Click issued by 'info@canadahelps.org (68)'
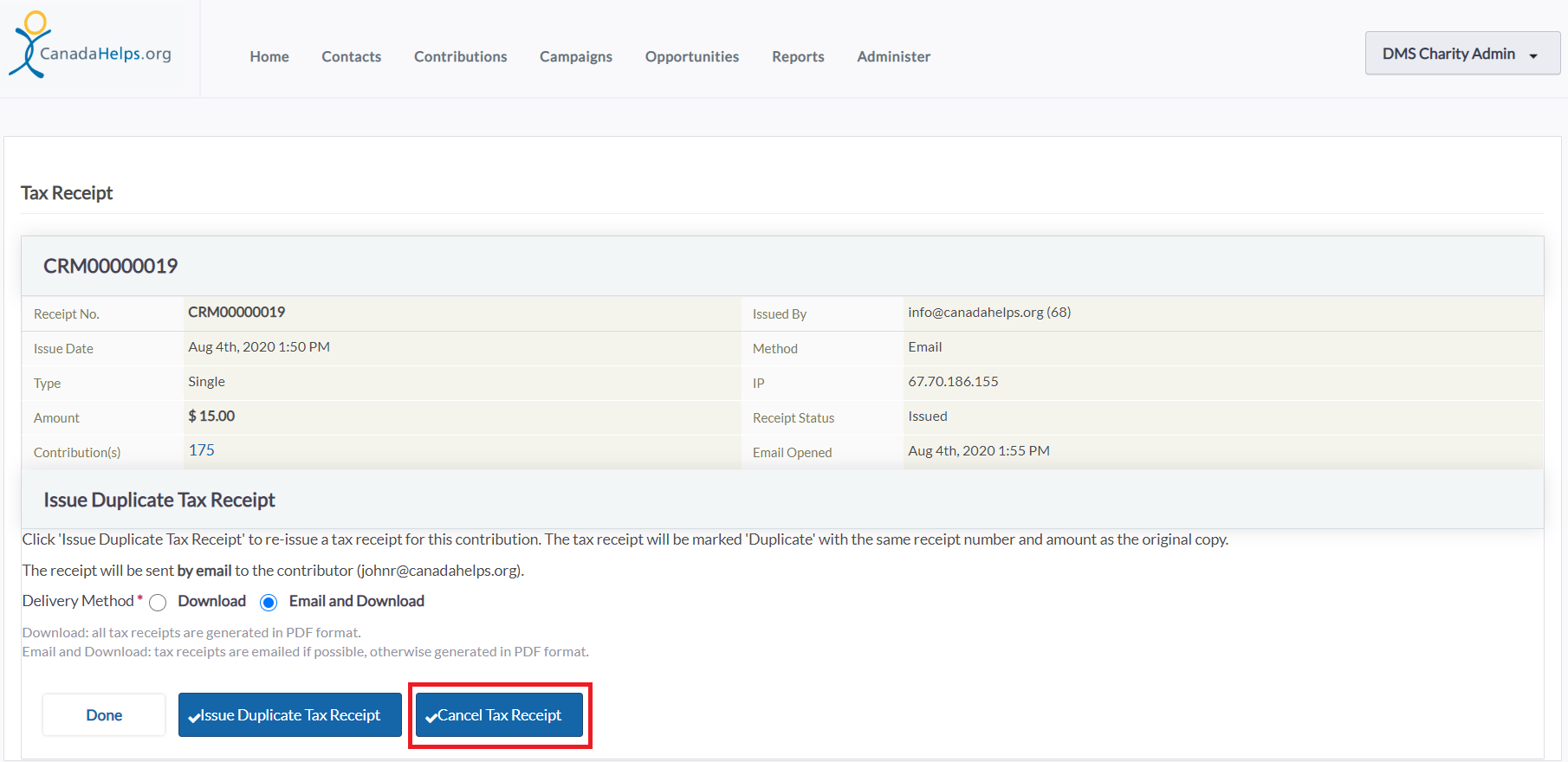 (x=989, y=312)
